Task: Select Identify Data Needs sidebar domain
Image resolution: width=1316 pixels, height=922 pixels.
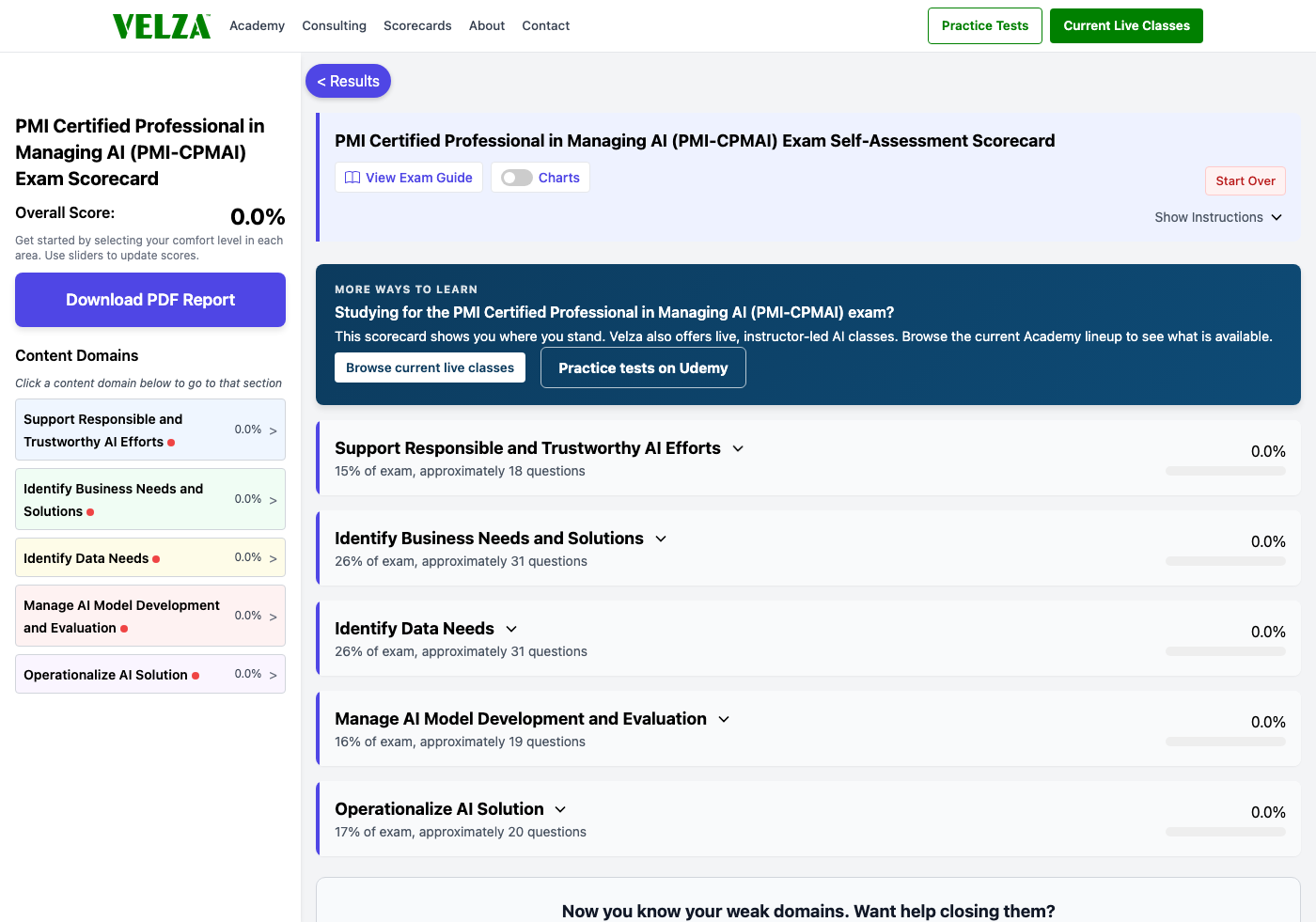Action: coord(150,557)
